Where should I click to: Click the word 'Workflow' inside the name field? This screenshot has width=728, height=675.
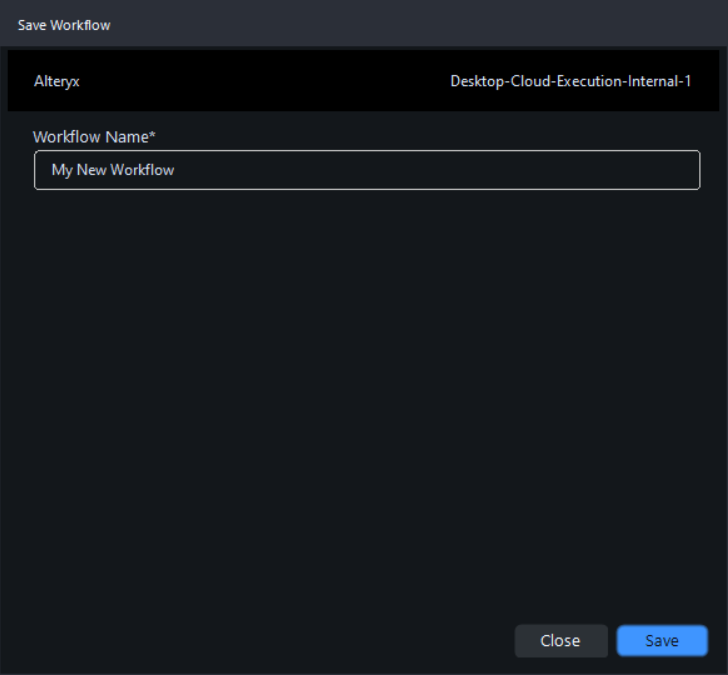pos(142,170)
